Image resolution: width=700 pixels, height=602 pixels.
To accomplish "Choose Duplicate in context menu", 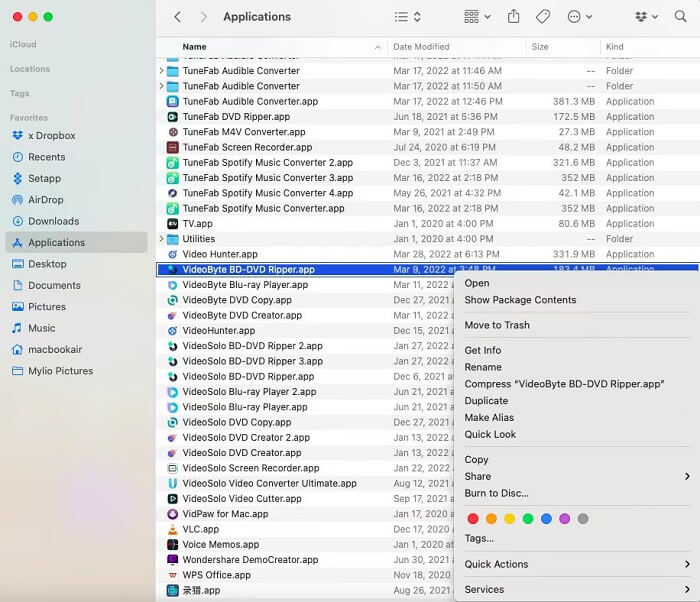I will point(486,401).
